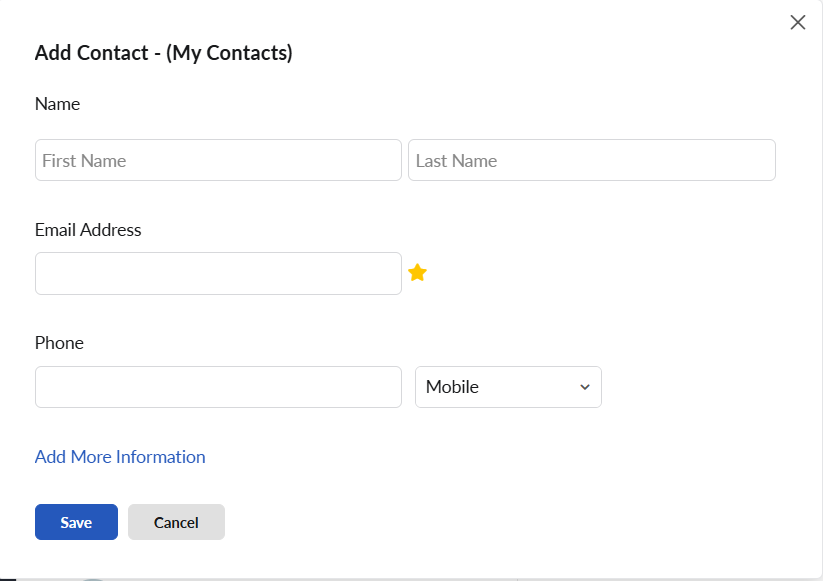Save the new contact
The width and height of the screenshot is (823, 581).
[77, 522]
